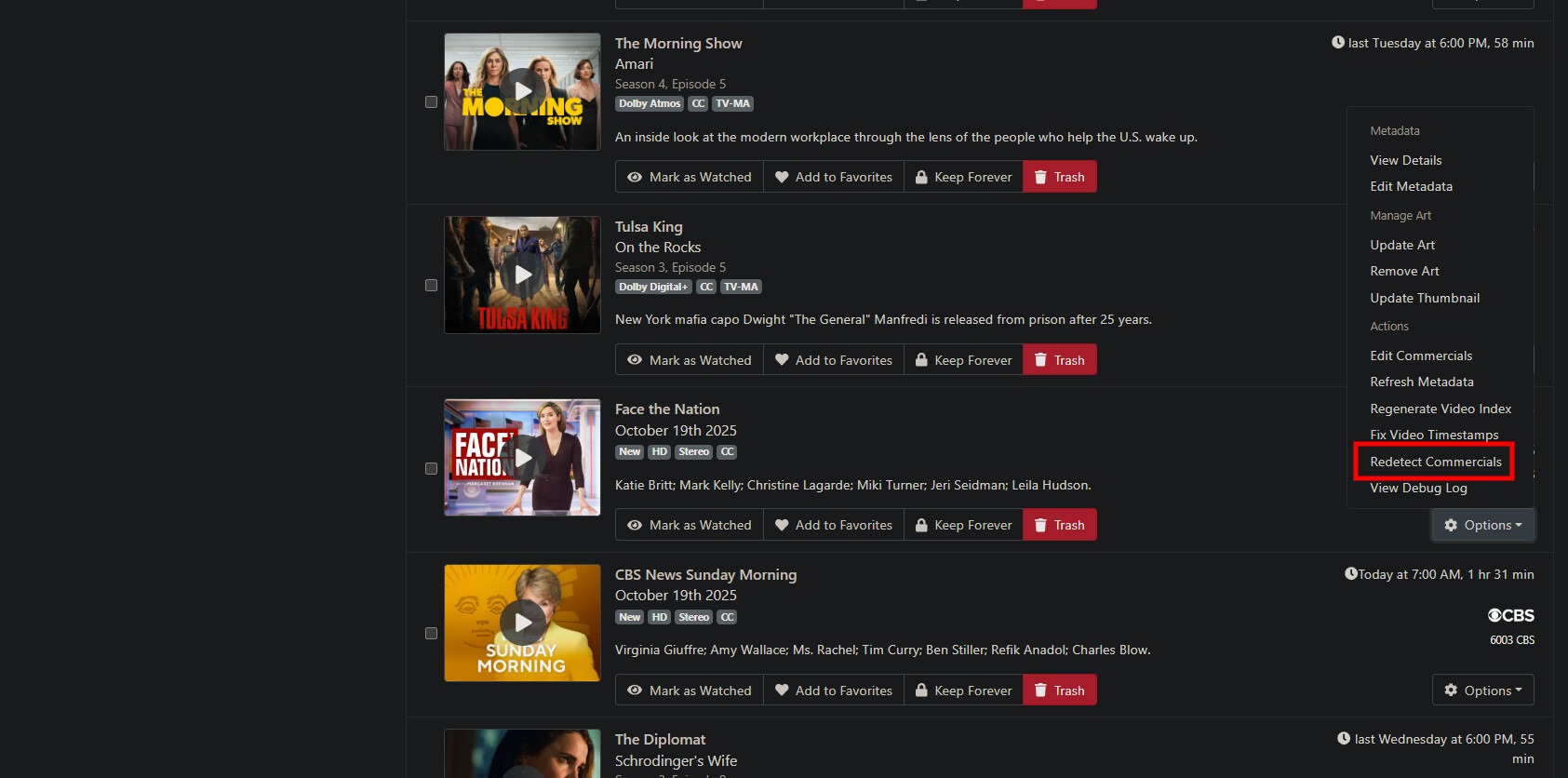This screenshot has width=1568, height=778.
Task: Click heart icon for CBS News Sunday Morning
Action: (782, 691)
